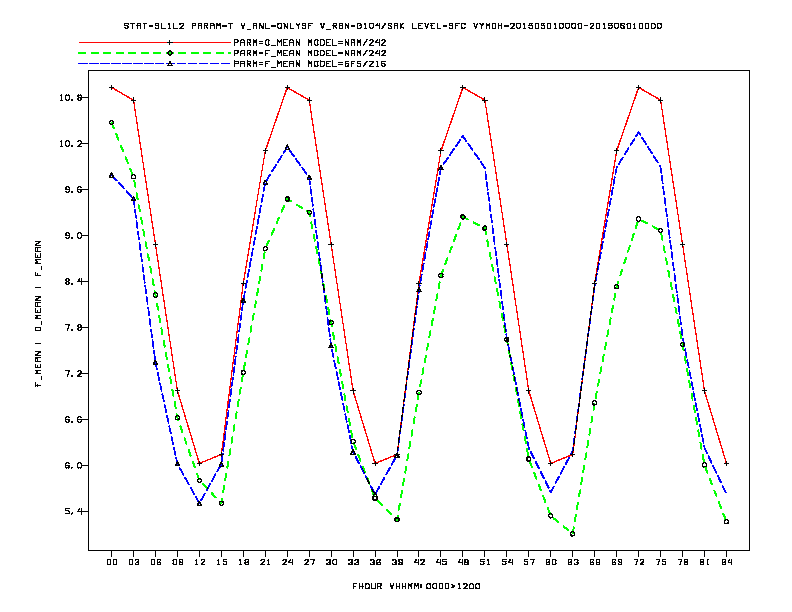The width and height of the screenshot is (792, 612).
Task: Click the 9.6 y-axis tick label
Action: pyautogui.click(x=73, y=189)
